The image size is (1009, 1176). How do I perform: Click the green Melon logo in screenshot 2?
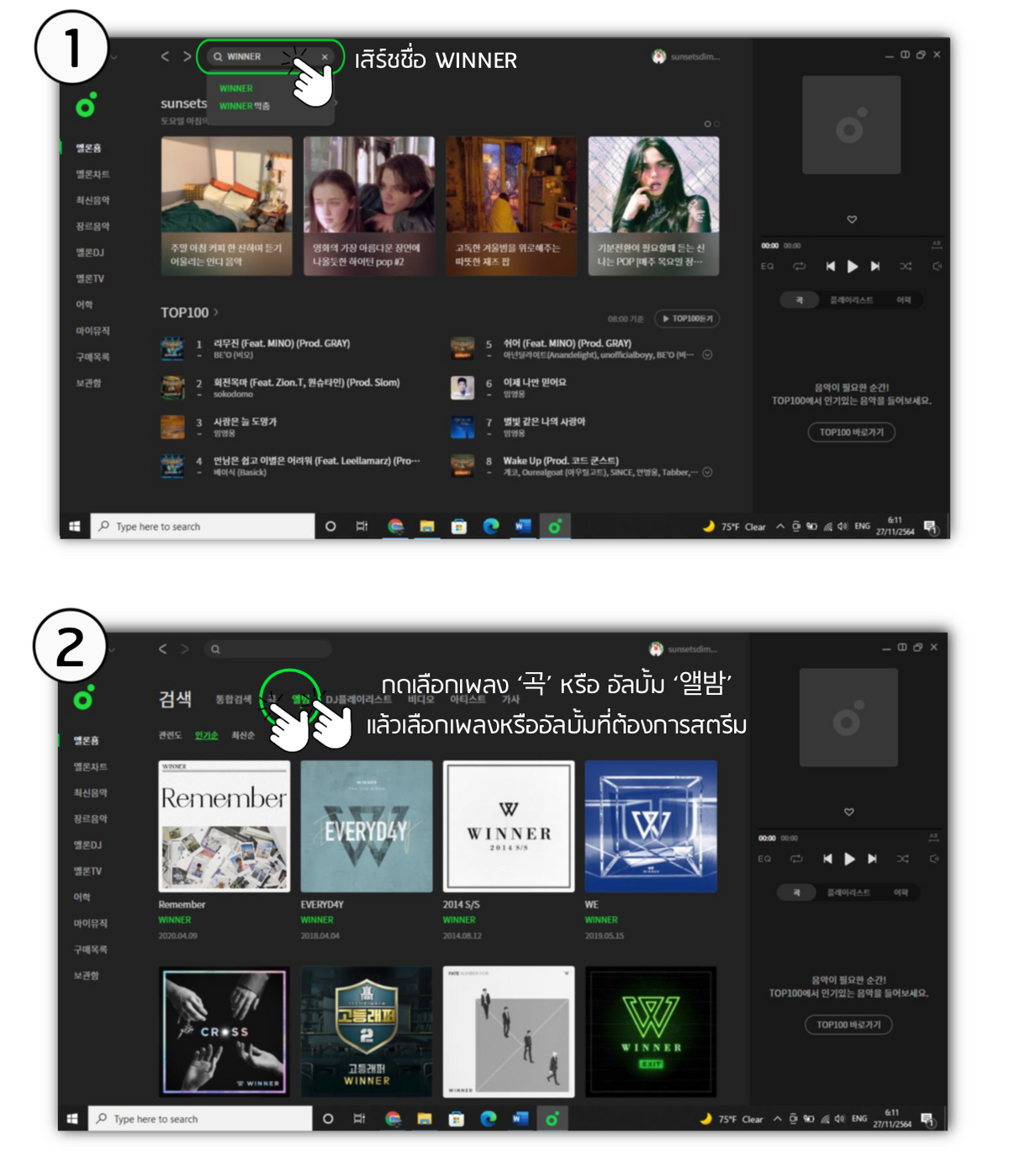click(x=84, y=698)
